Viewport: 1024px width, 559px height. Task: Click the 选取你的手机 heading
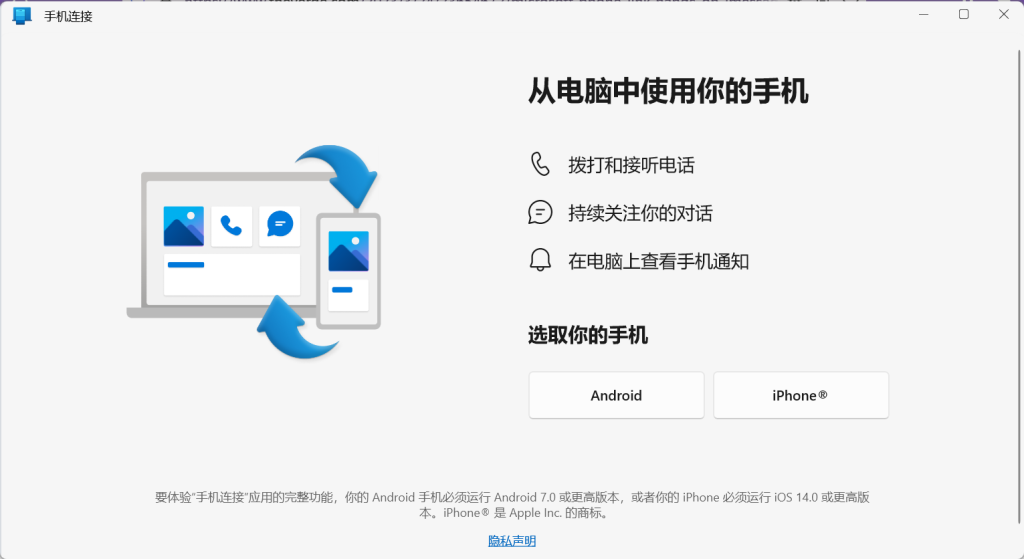pyautogui.click(x=588, y=335)
